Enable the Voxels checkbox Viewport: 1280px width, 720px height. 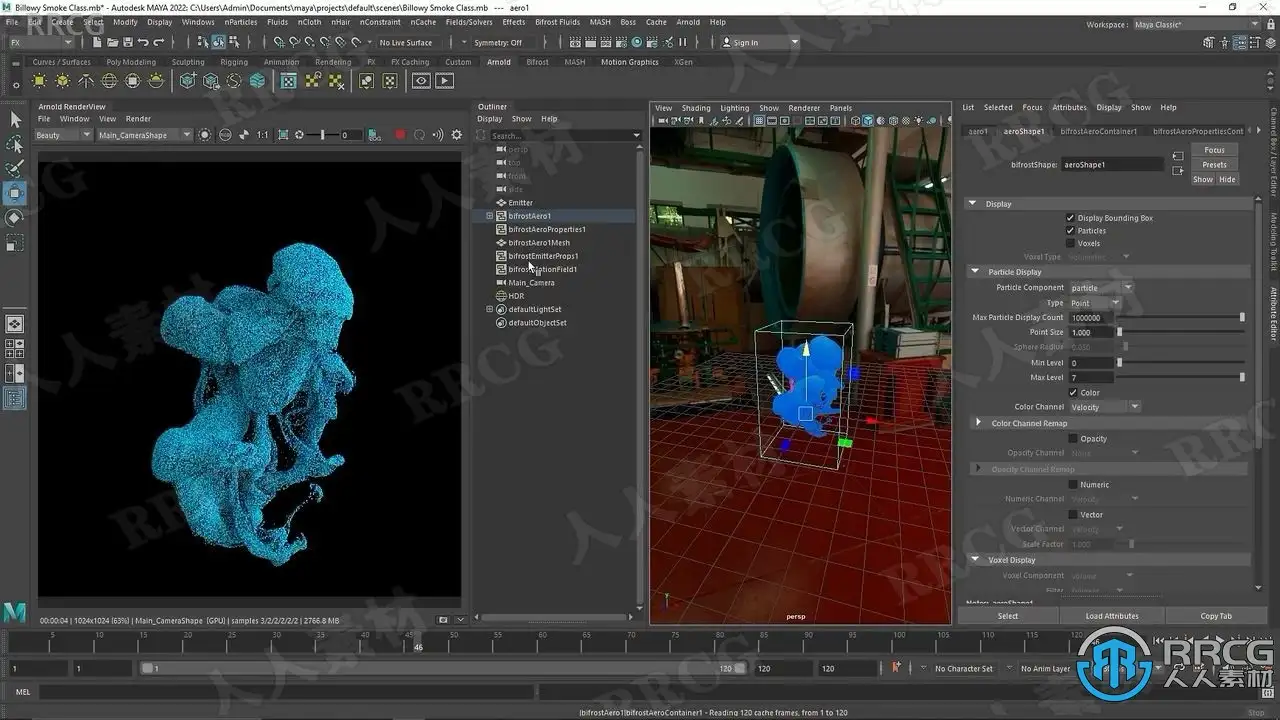point(1070,243)
